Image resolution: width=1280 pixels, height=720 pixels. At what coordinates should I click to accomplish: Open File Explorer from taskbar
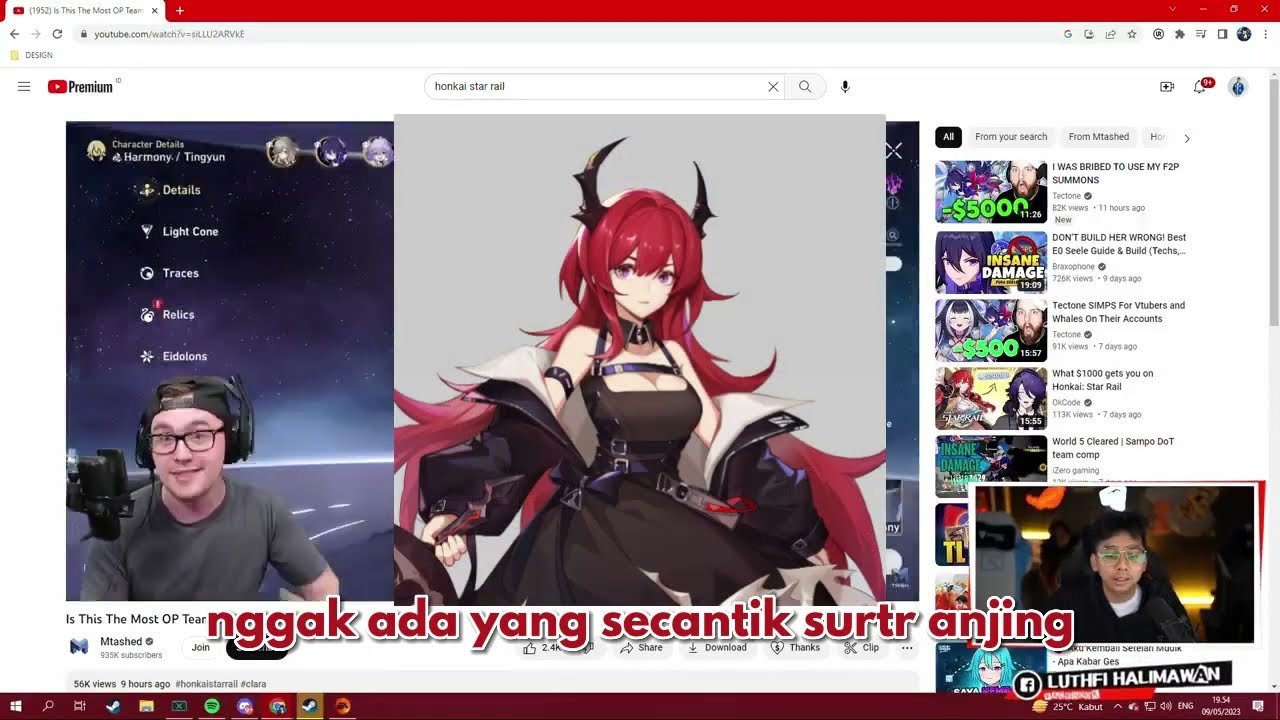(146, 706)
